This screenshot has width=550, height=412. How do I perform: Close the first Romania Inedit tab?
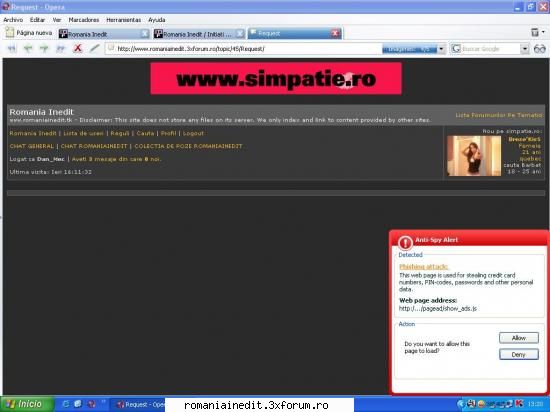145,34
